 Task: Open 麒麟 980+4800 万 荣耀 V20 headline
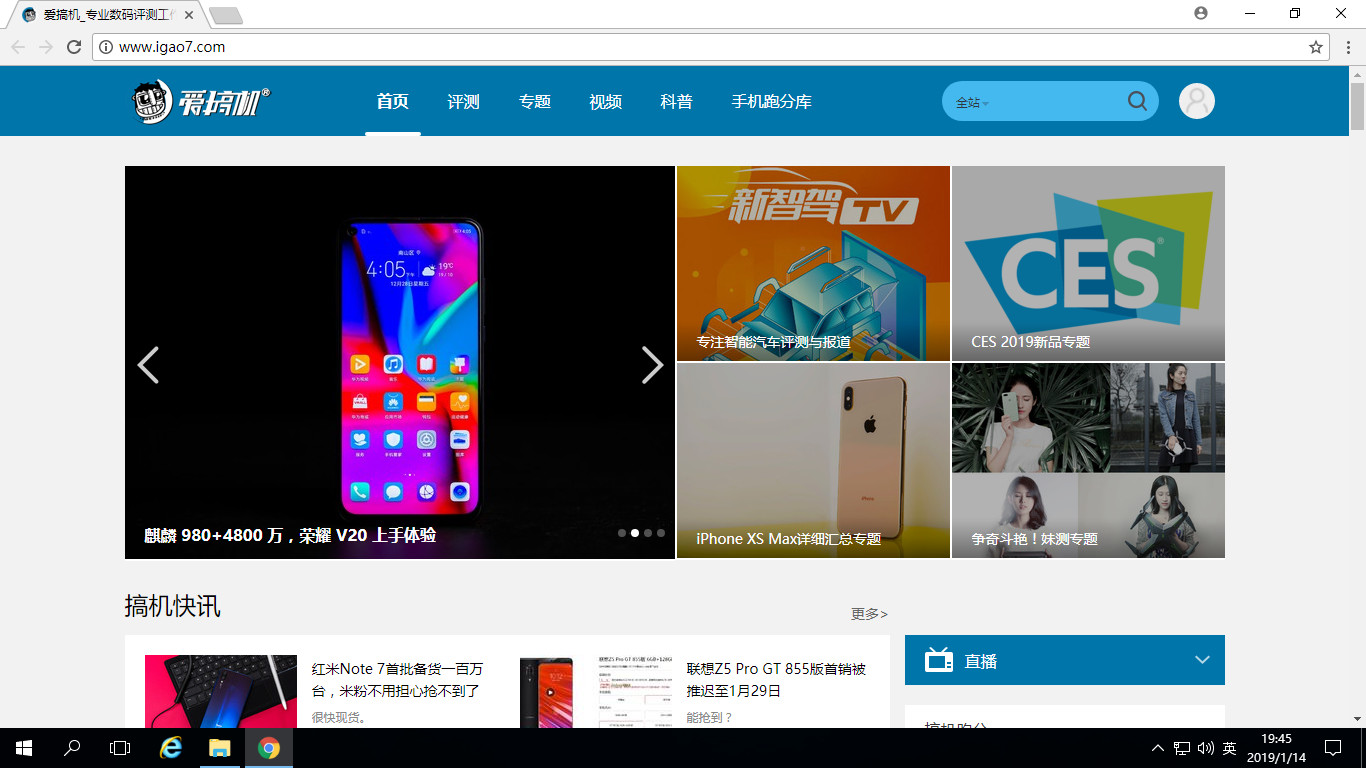[x=290, y=535]
